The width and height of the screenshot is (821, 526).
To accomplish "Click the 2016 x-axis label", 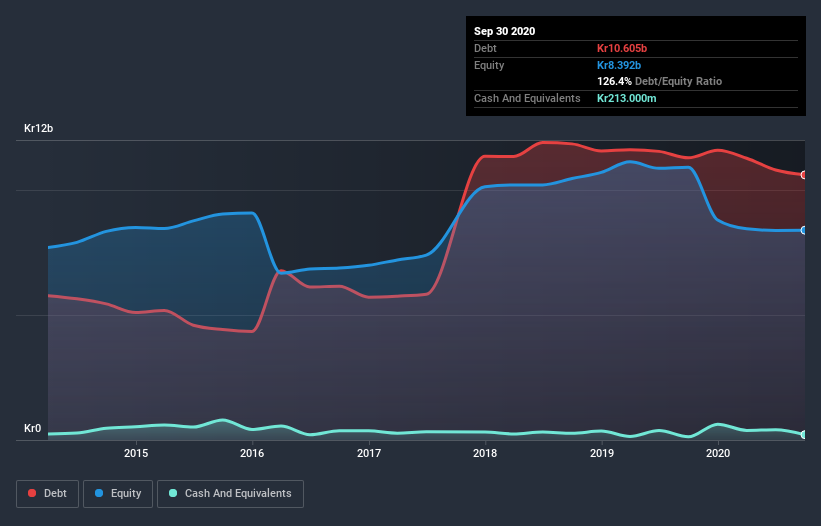I will [252, 453].
